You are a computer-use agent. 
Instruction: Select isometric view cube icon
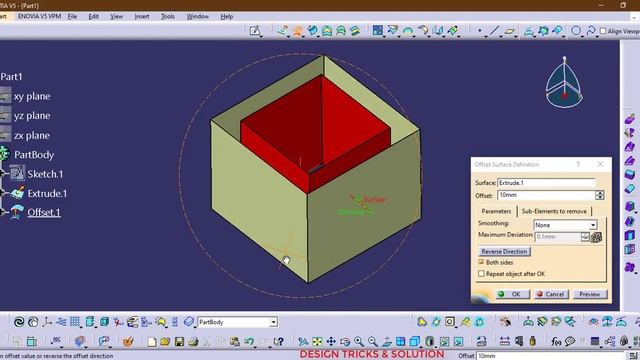point(414,341)
